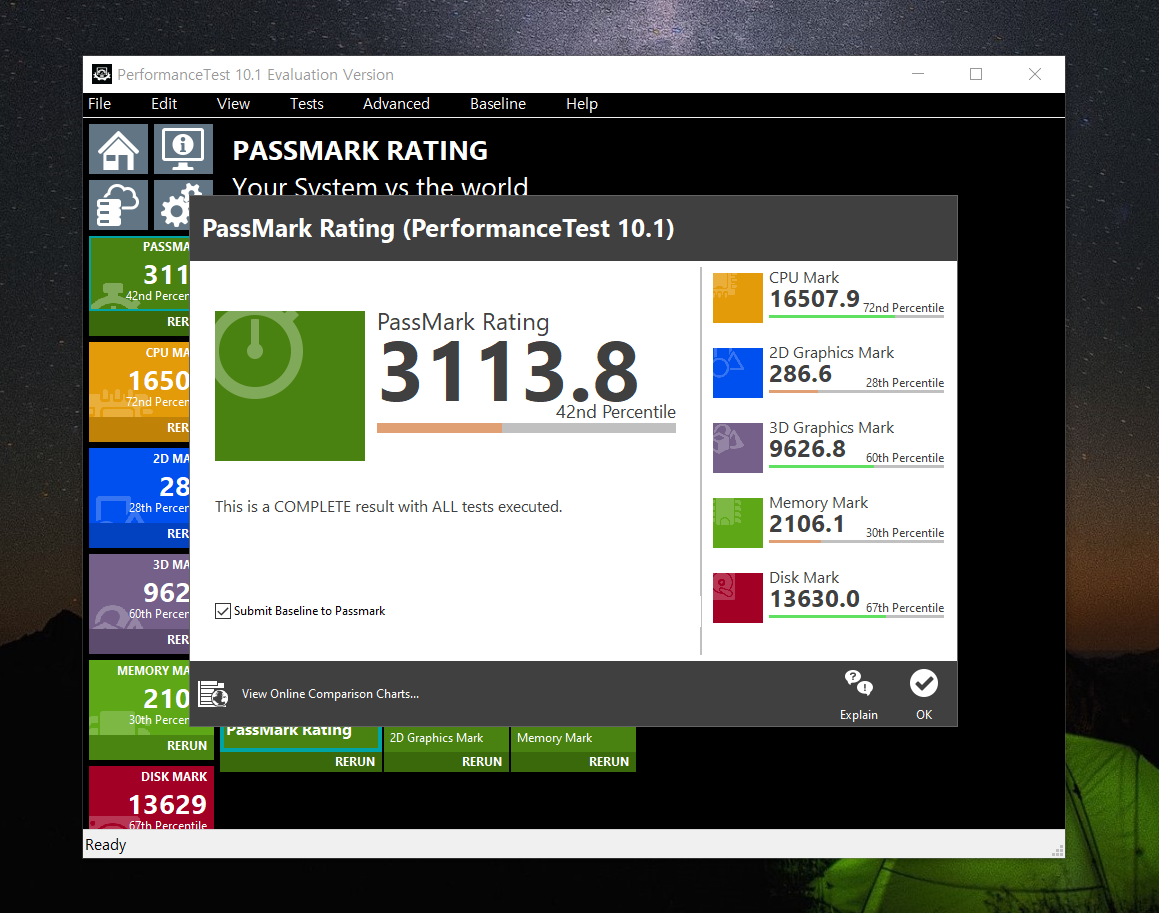Open the View menu

234,103
